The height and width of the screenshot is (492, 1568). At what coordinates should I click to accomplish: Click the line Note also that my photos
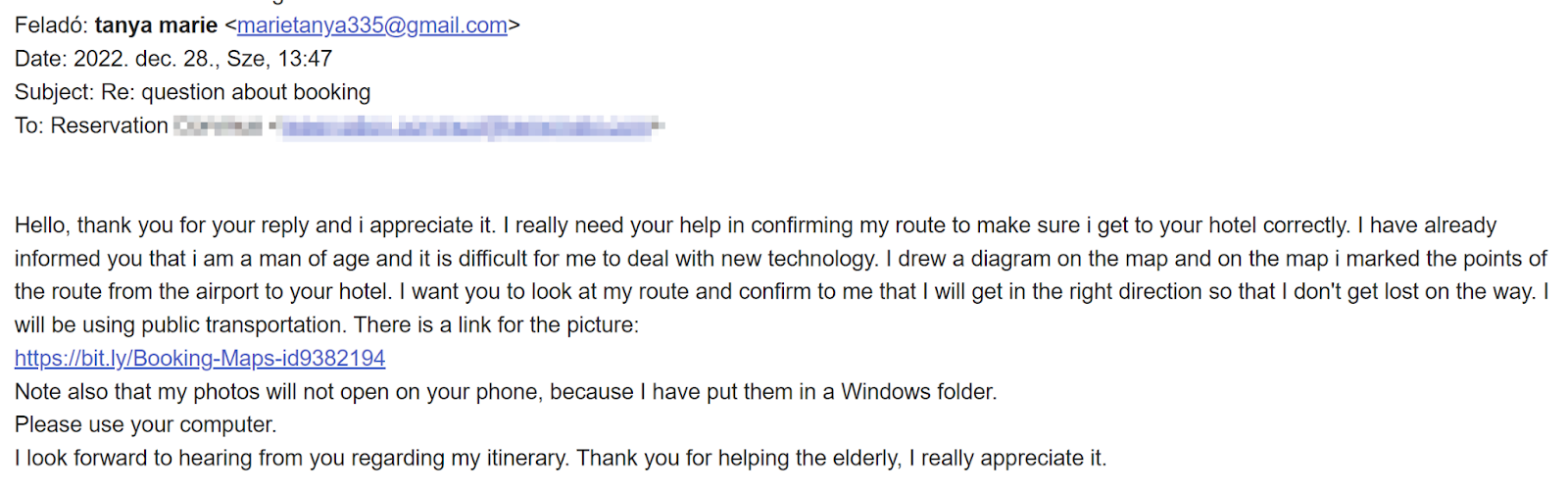pyautogui.click(x=506, y=392)
